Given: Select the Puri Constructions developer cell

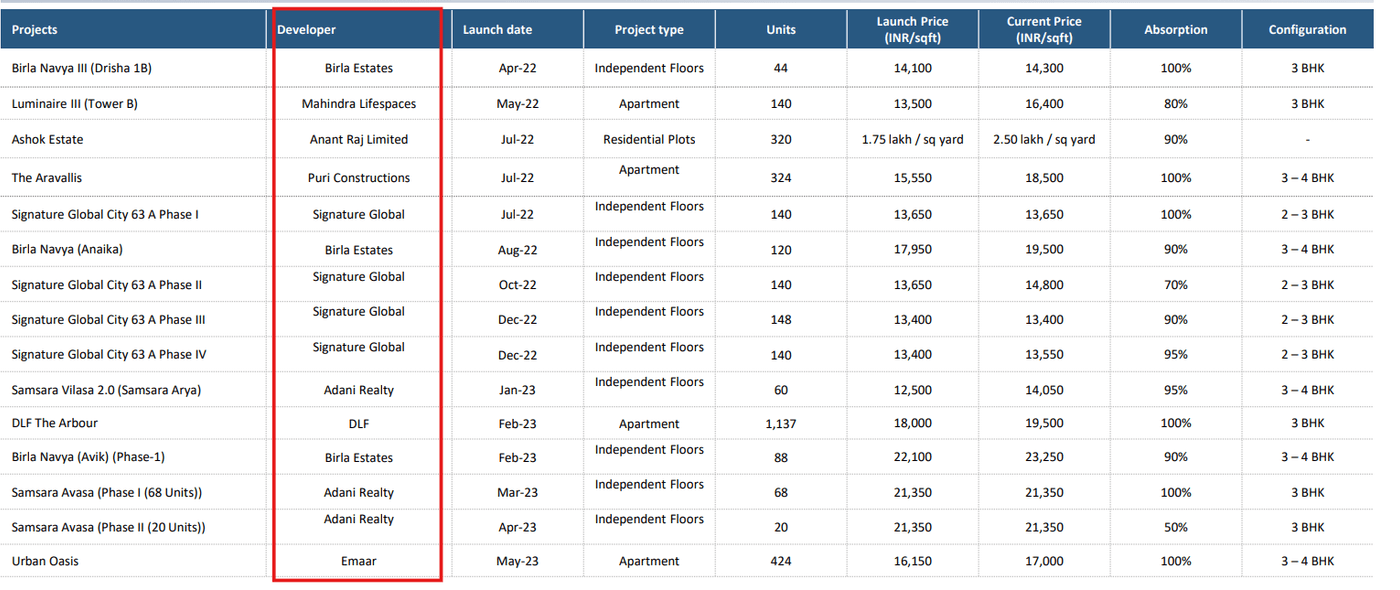Looking at the screenshot, I should tap(359, 178).
